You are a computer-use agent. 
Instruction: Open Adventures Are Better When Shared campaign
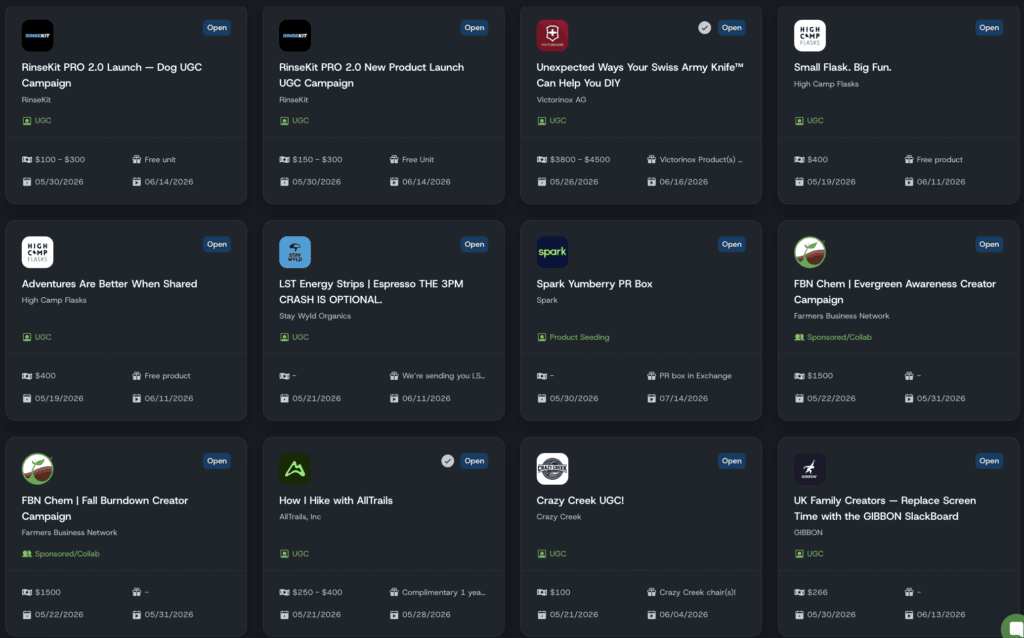tap(109, 284)
